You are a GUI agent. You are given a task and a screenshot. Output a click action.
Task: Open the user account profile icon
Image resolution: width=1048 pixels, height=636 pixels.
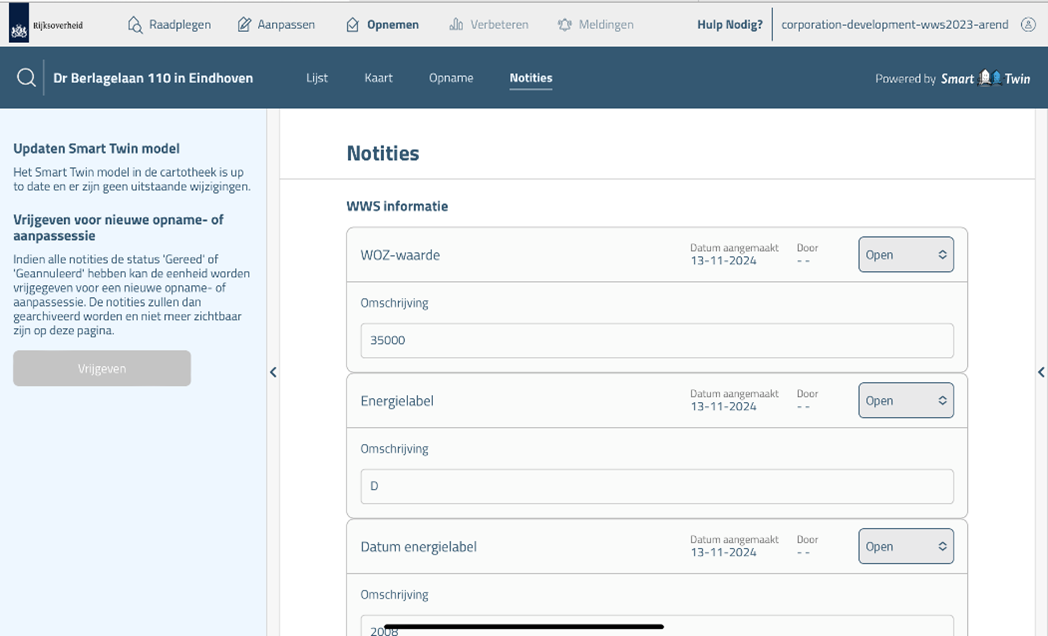tap(1028, 25)
